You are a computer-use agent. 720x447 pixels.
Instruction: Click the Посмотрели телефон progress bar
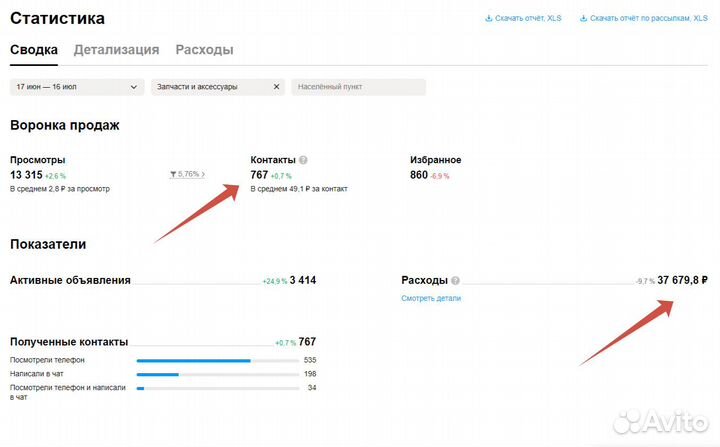pyautogui.click(x=218, y=361)
